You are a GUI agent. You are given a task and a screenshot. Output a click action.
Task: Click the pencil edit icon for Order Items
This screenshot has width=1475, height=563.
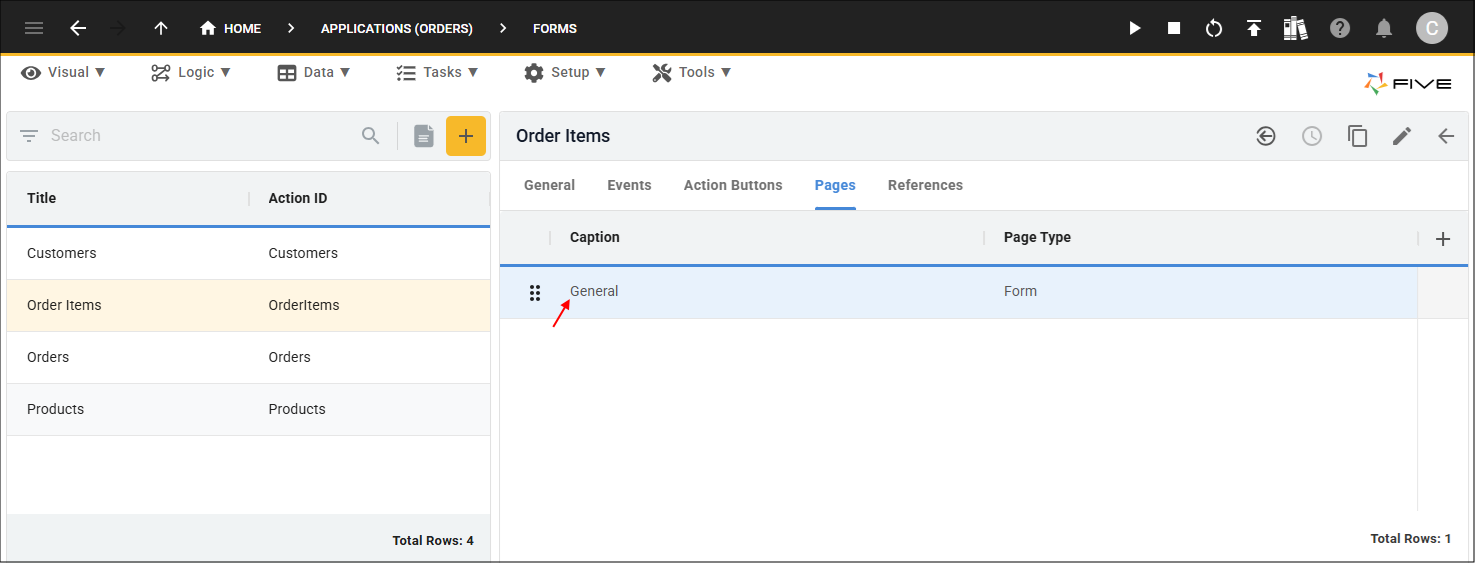[x=1402, y=136]
